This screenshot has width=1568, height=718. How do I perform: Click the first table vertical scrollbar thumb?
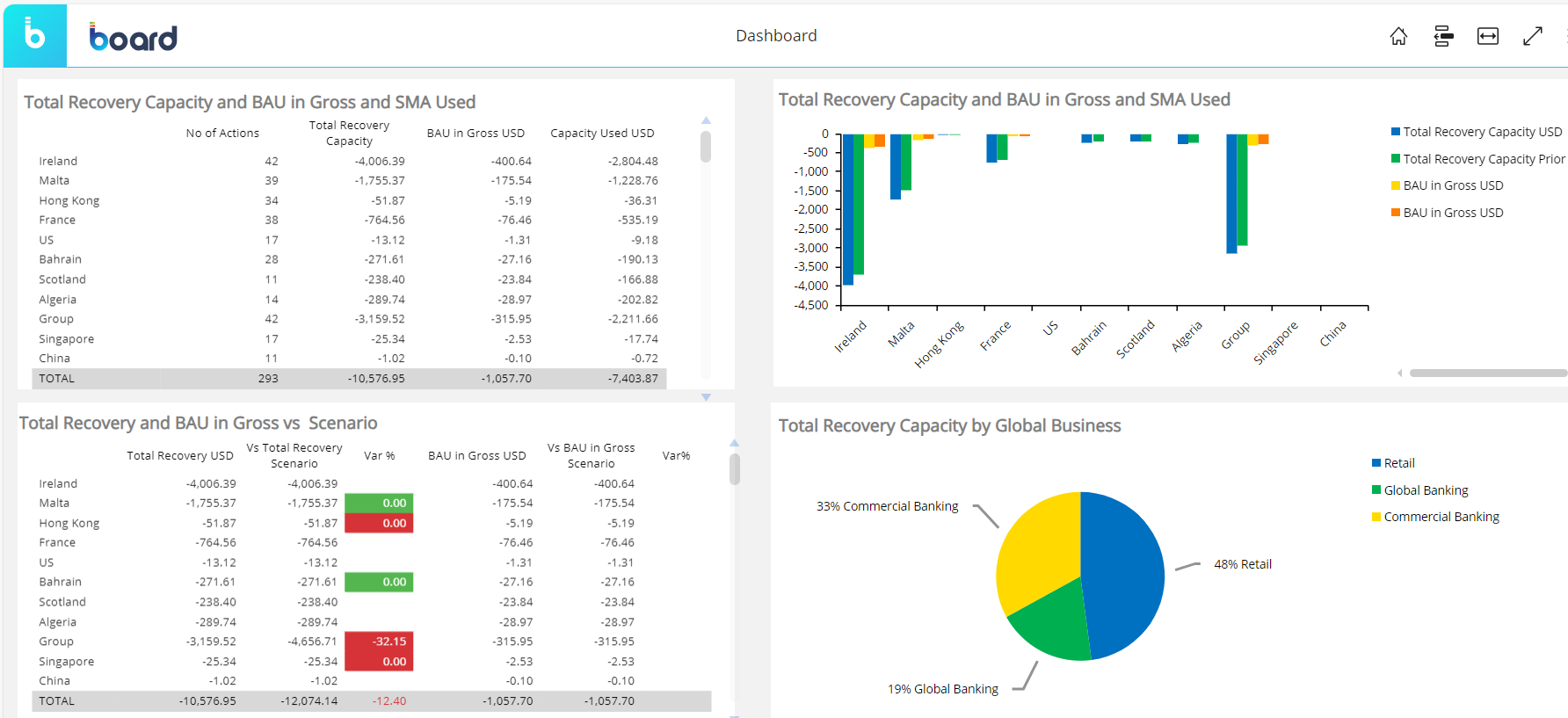coord(706,147)
